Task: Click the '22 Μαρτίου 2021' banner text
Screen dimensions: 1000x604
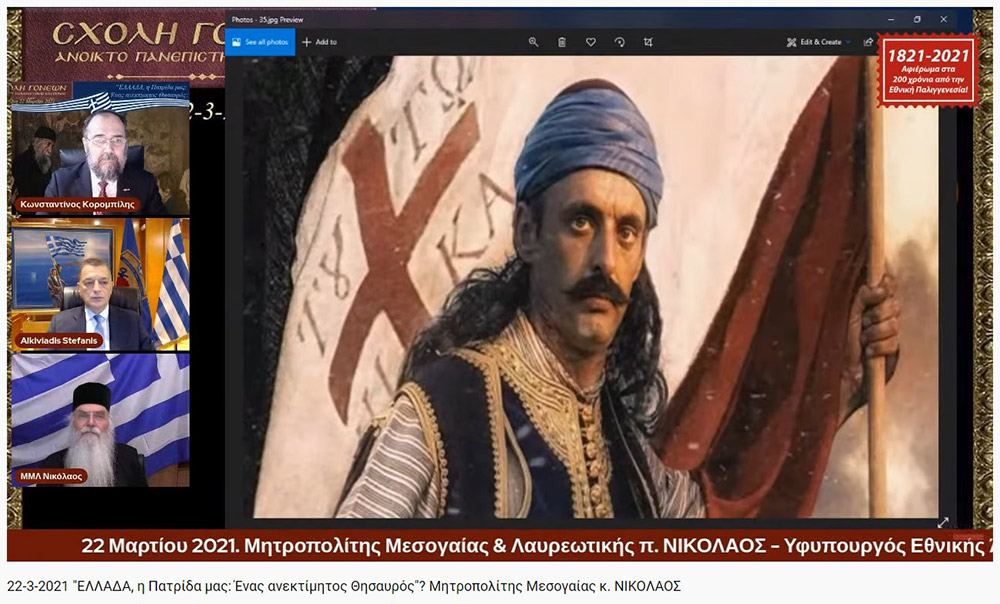Action: [x=158, y=546]
